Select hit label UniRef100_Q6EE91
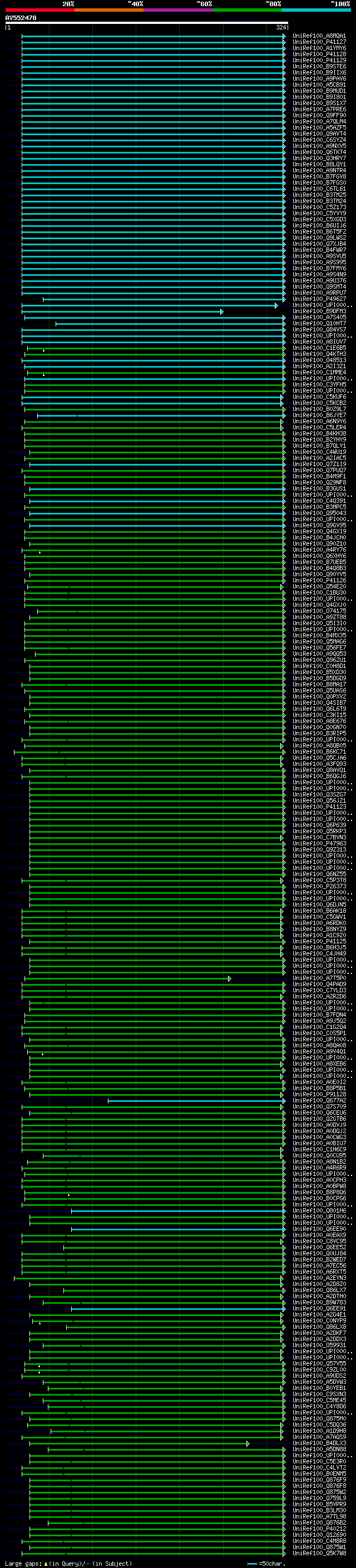356x1568 pixels. point(319,1309)
